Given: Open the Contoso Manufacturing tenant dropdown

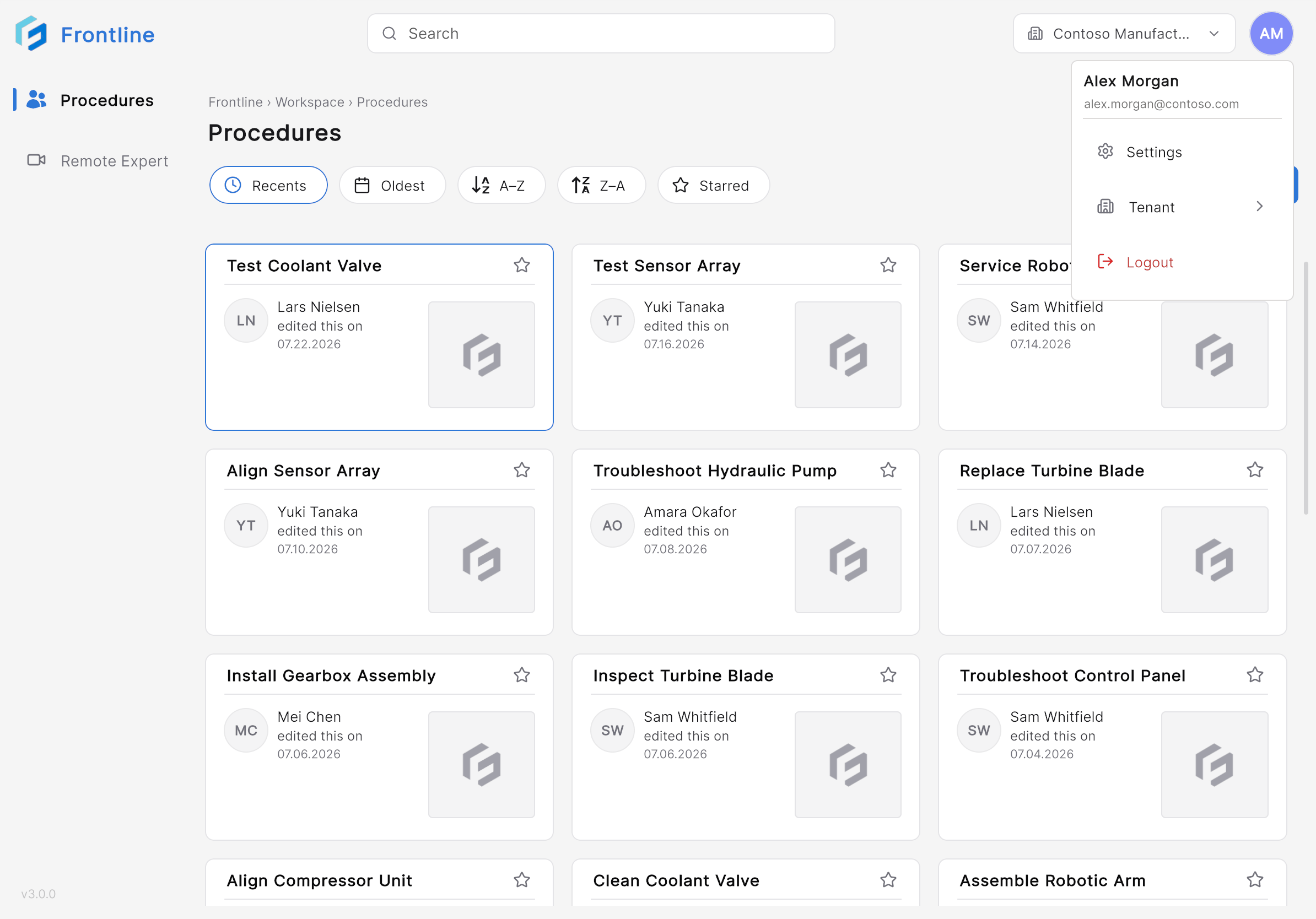Looking at the screenshot, I should tap(1124, 33).
